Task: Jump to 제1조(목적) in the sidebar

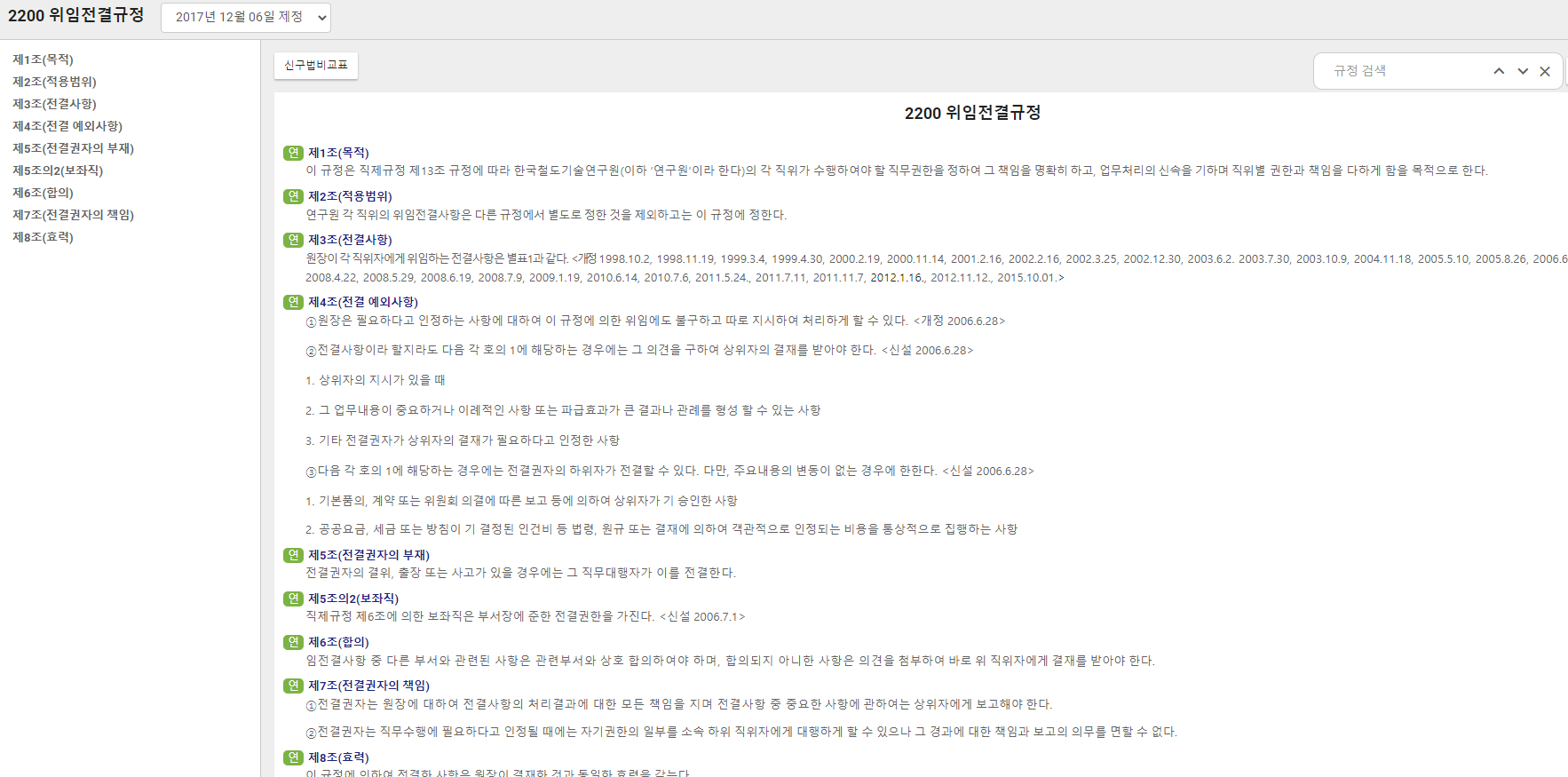Action: pyautogui.click(x=43, y=59)
